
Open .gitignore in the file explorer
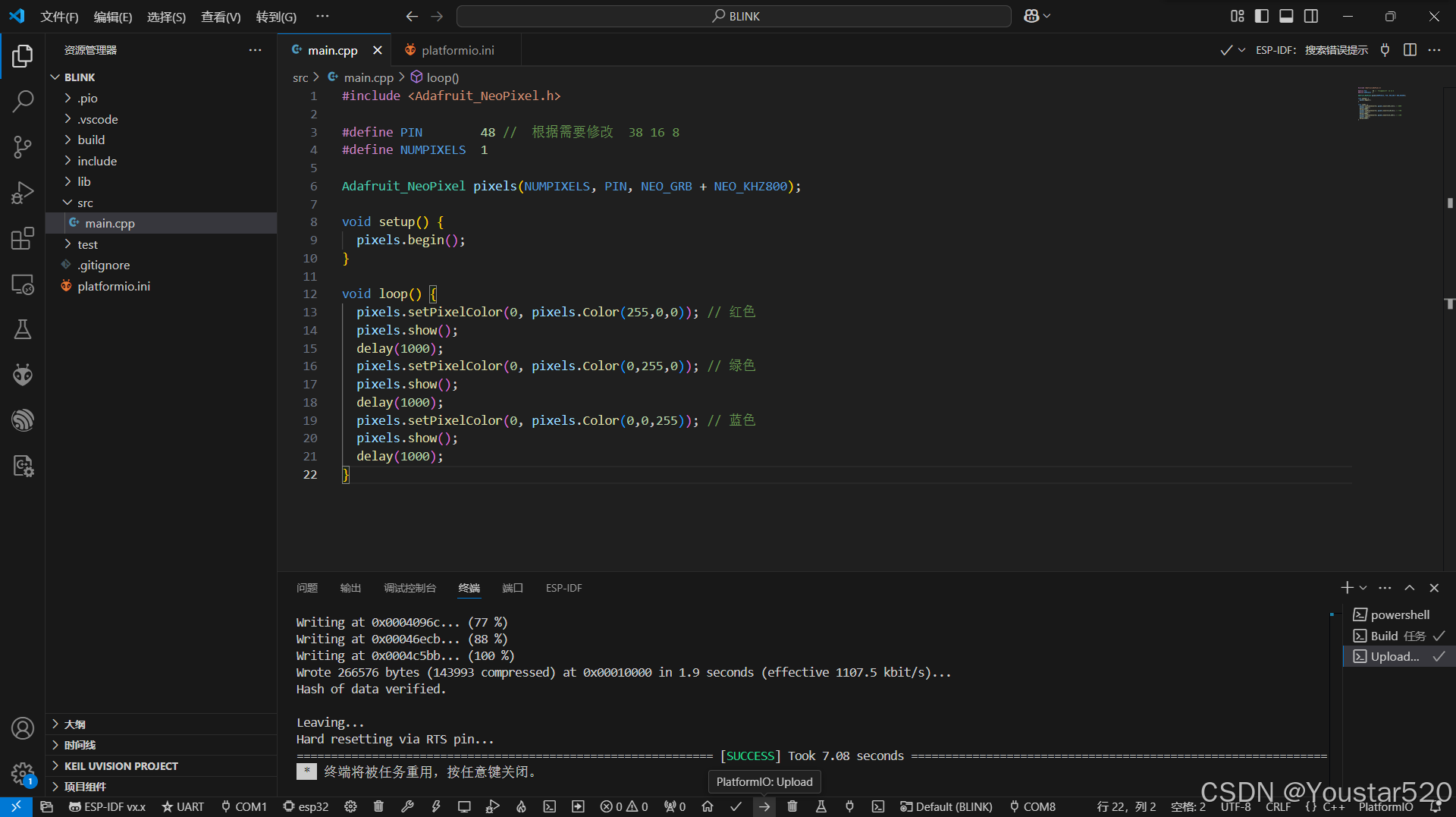161,266
